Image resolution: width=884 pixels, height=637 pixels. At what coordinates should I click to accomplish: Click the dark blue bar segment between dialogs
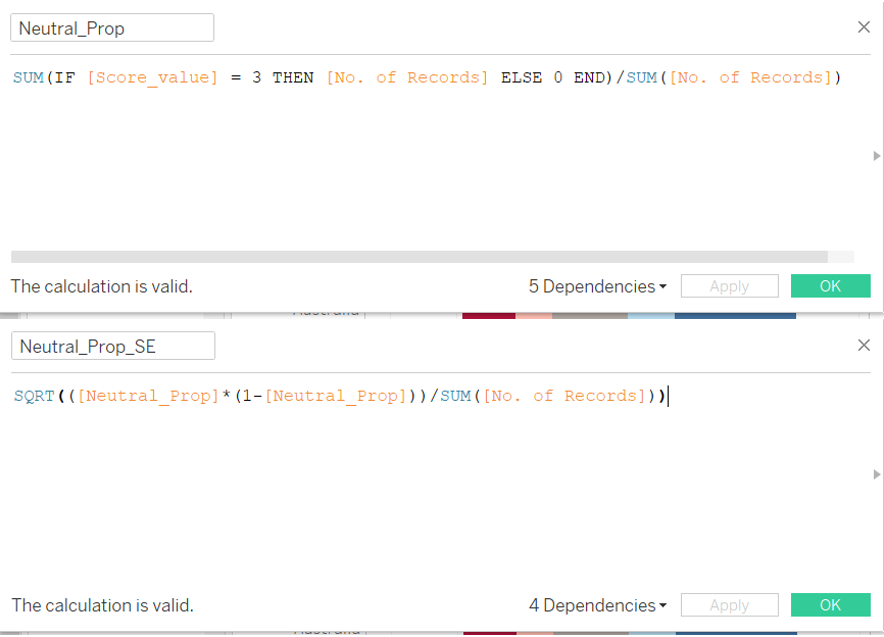click(x=735, y=315)
